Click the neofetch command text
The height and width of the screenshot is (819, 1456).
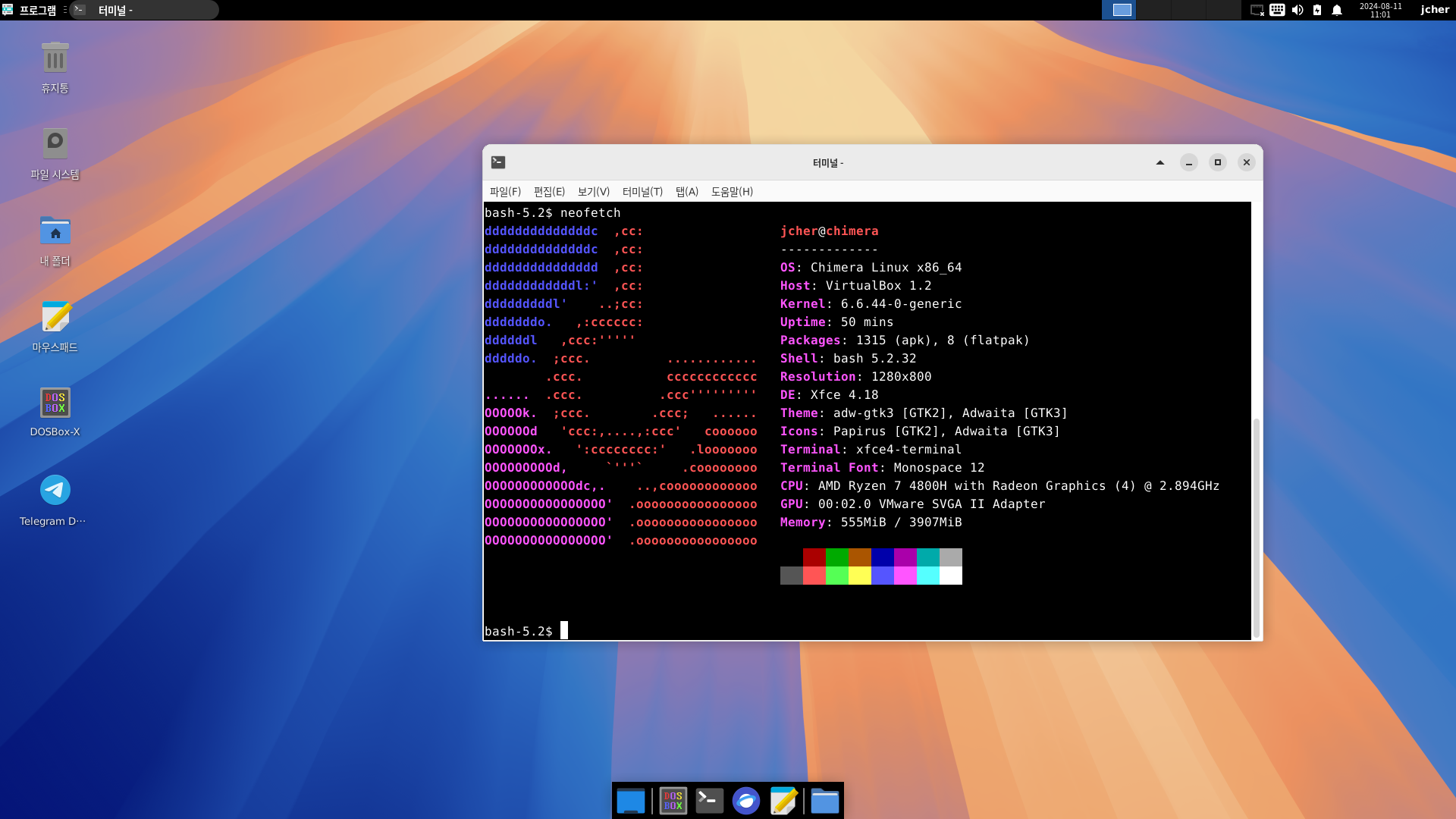point(590,213)
